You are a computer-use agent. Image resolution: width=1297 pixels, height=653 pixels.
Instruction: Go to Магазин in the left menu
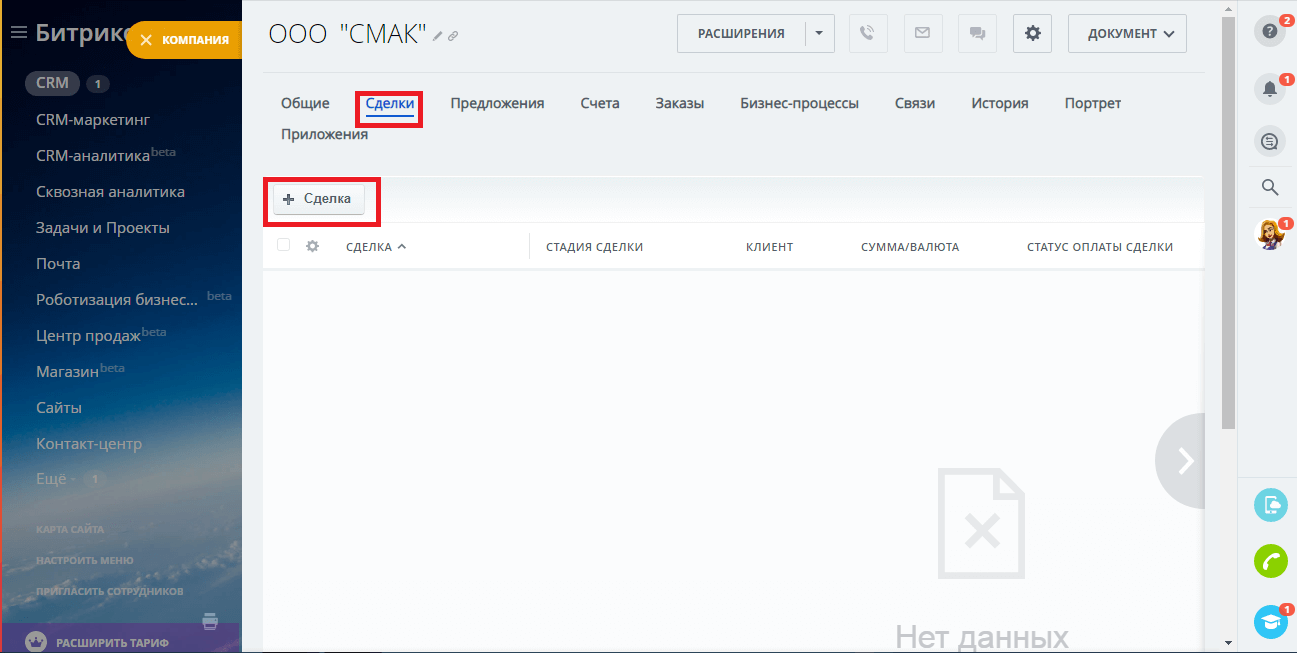(x=67, y=372)
